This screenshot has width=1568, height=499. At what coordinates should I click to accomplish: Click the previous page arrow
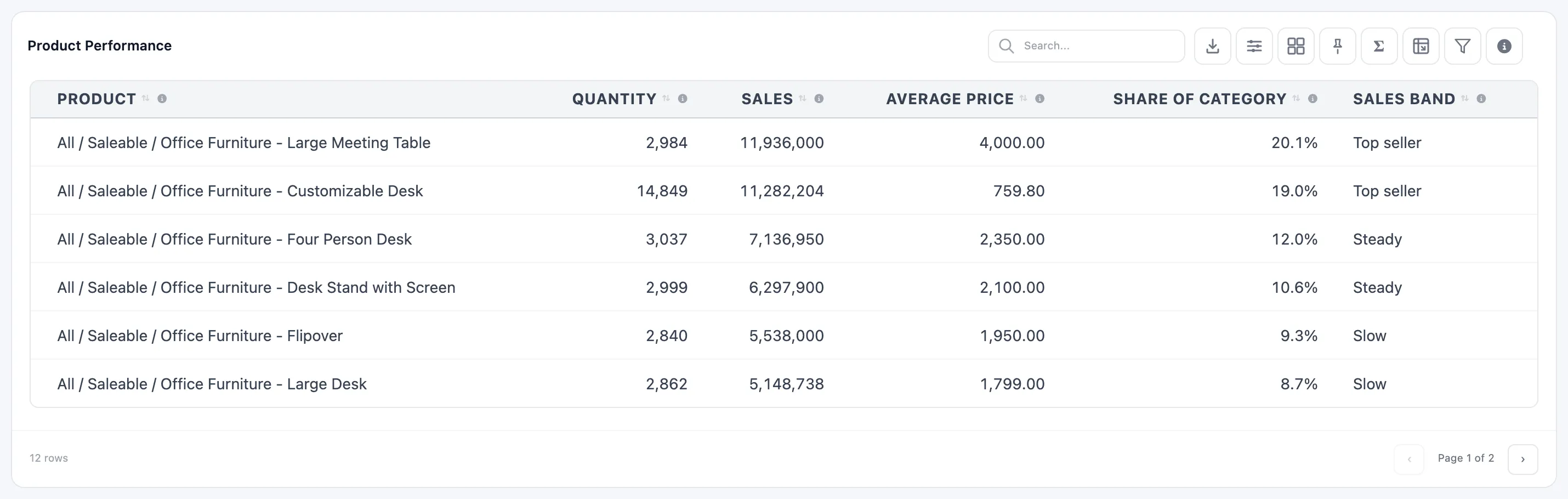pyautogui.click(x=1408, y=459)
